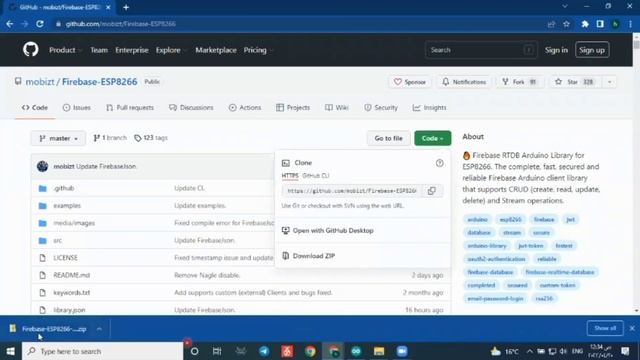
Task: Open File Explorer from the taskbar
Action: coord(379,351)
